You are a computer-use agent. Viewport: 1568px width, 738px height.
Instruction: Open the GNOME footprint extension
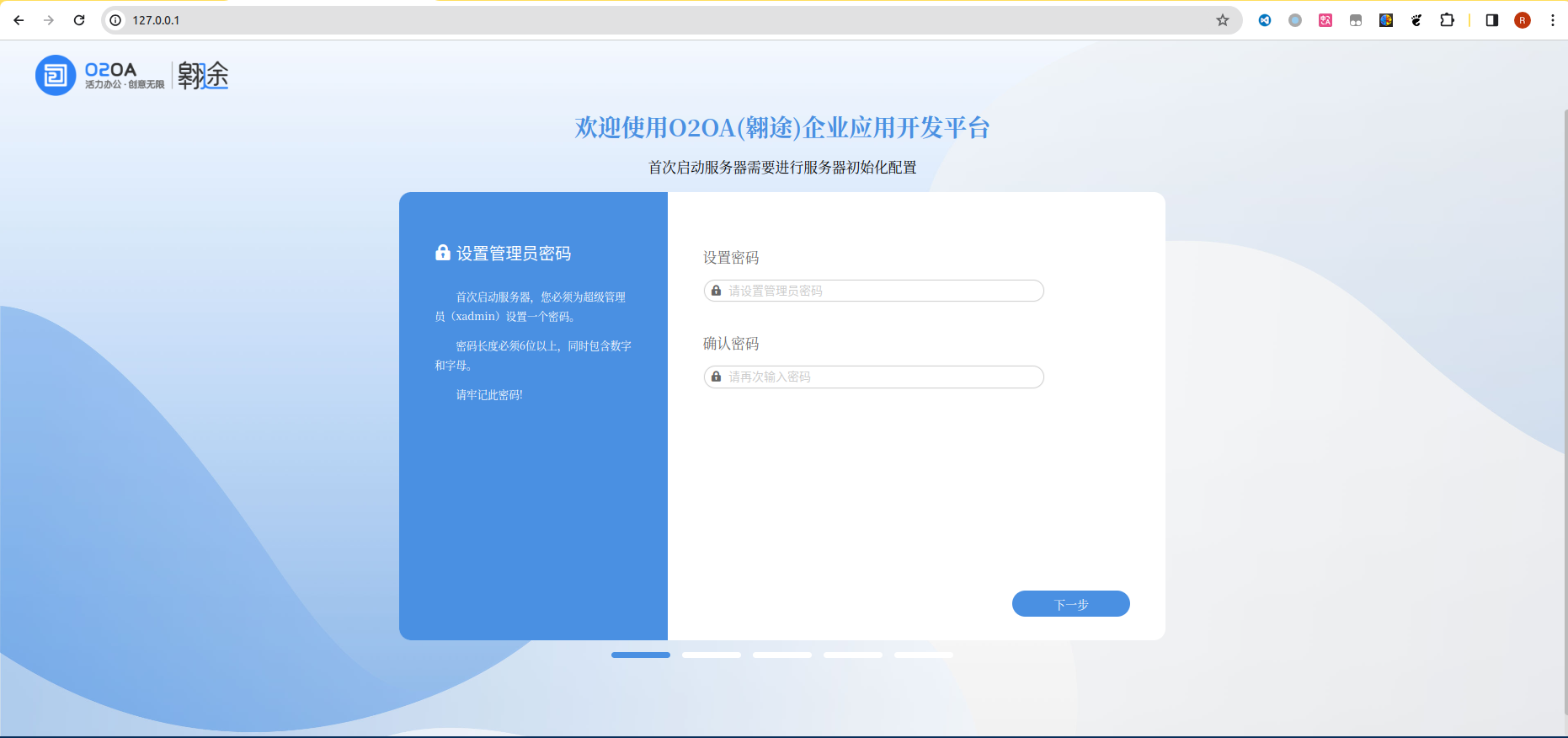pos(1416,20)
